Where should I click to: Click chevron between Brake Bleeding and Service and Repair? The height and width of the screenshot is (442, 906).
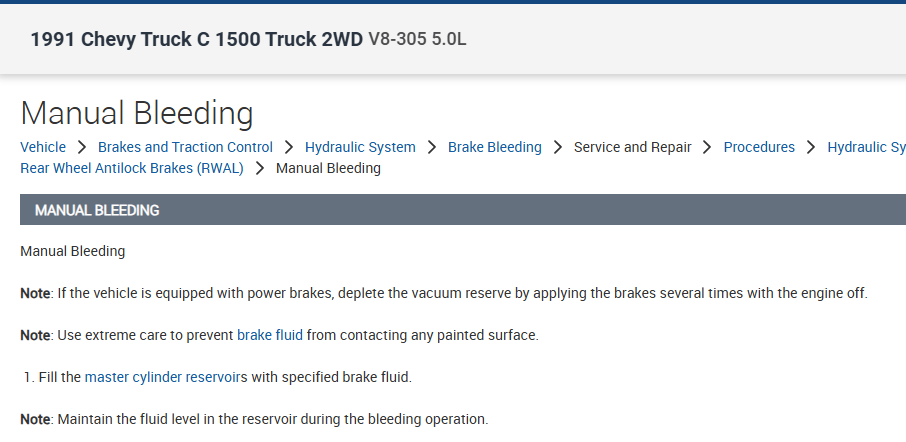click(558, 147)
